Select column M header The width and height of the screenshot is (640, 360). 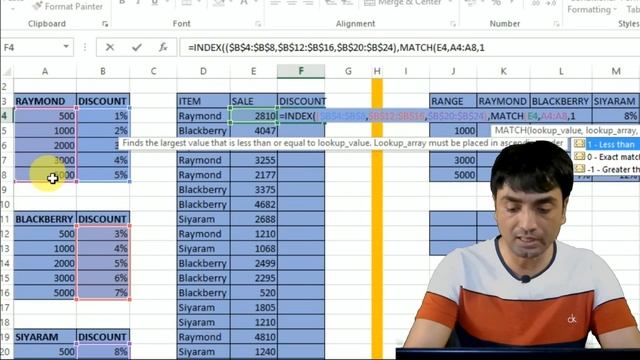(x=616, y=71)
